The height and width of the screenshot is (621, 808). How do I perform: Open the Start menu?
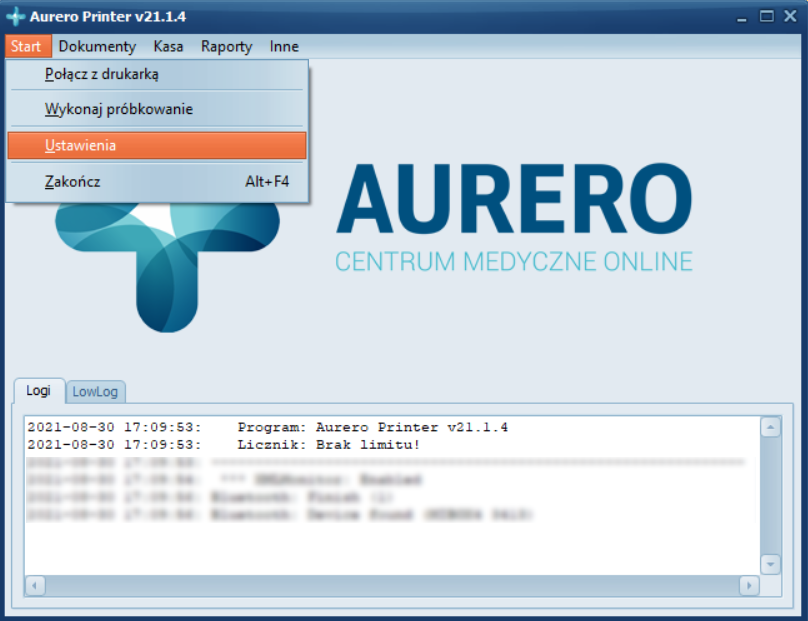pyautogui.click(x=28, y=46)
